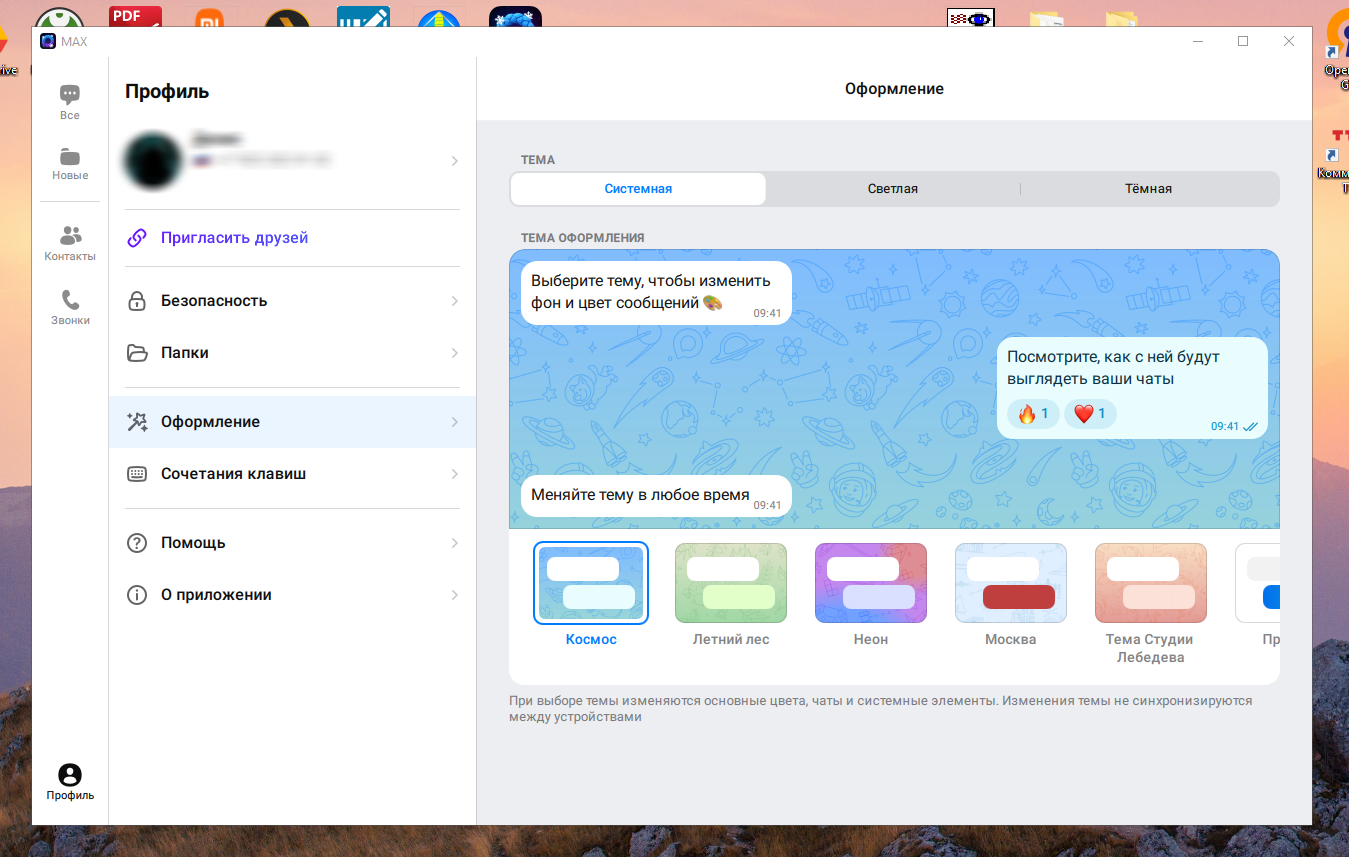Choose the Неон color theme swatch

871,583
